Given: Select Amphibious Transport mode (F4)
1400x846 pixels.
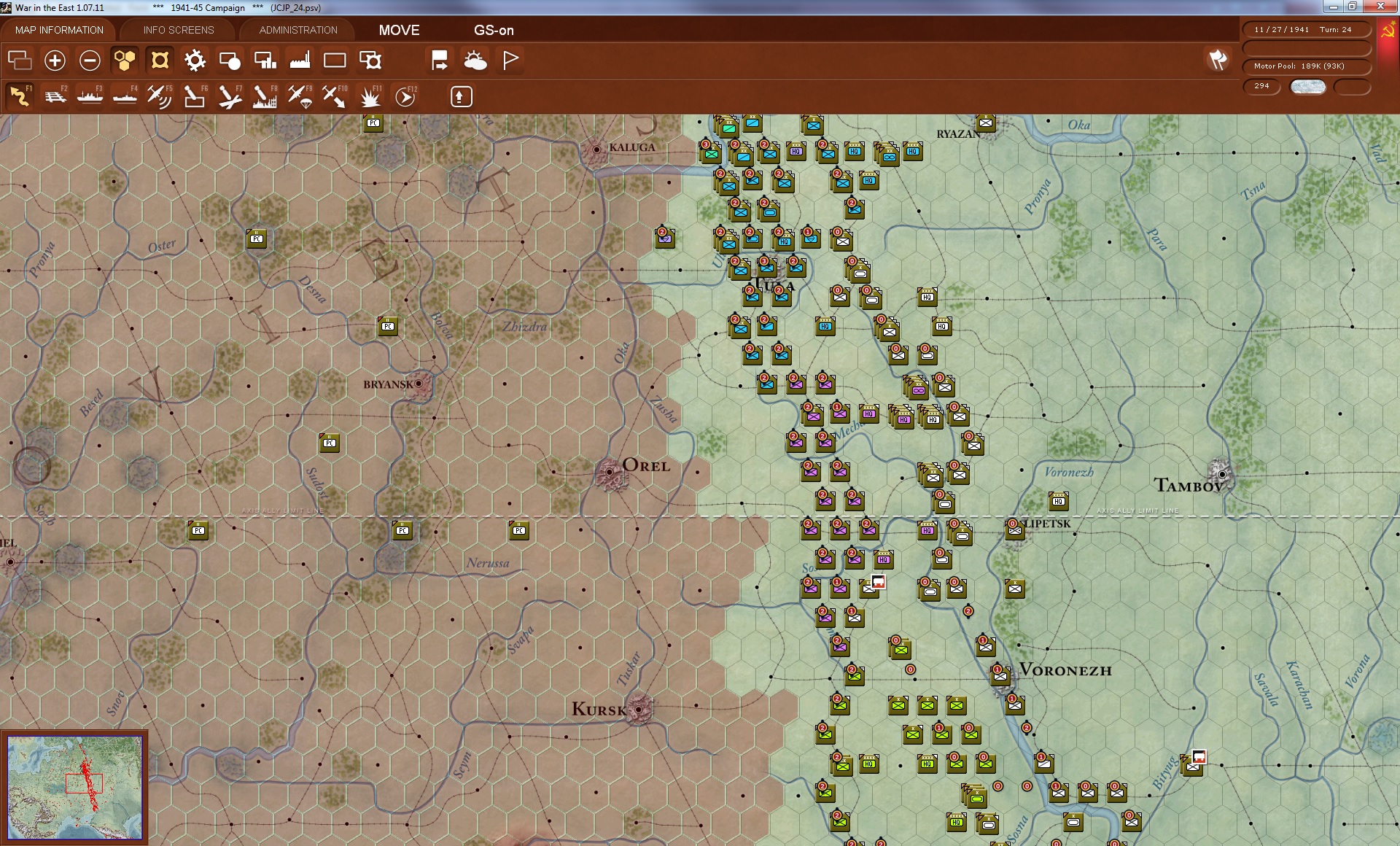Looking at the screenshot, I should (125, 96).
